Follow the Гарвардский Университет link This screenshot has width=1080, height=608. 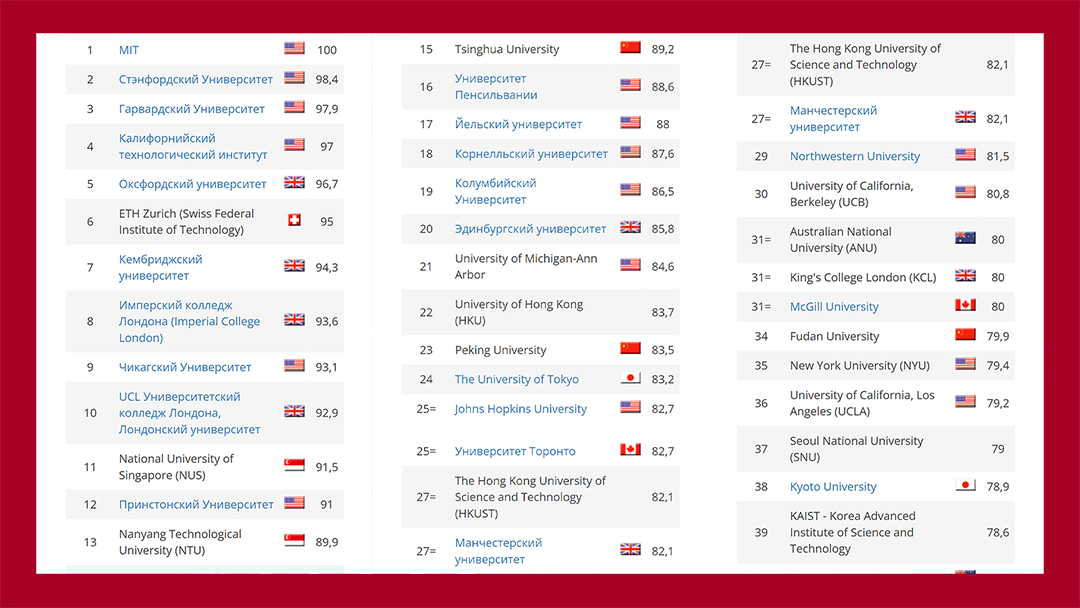point(191,109)
